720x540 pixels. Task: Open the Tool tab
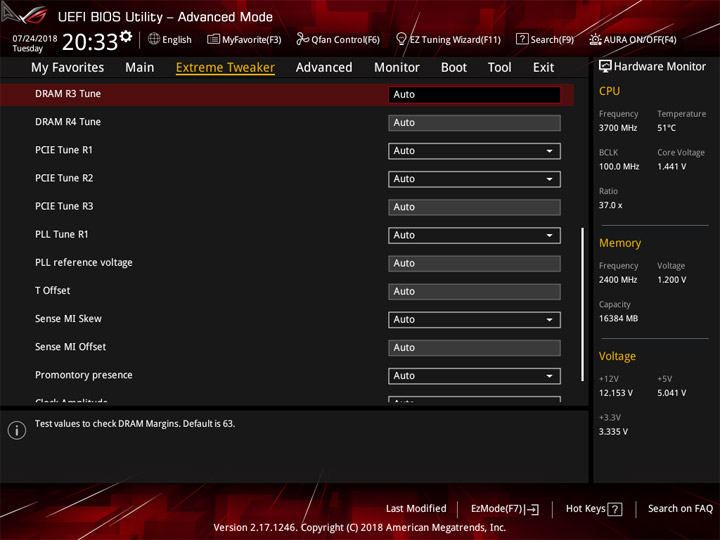tap(500, 68)
